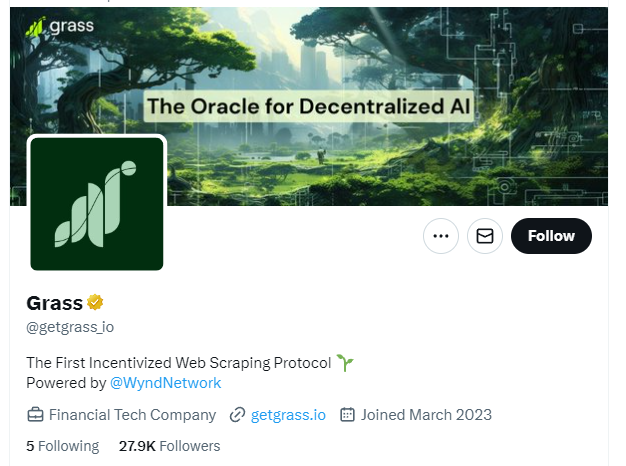Viewport: 626px width, 466px height.
Task: Click the Joined March 2023 text
Action: coord(426,414)
